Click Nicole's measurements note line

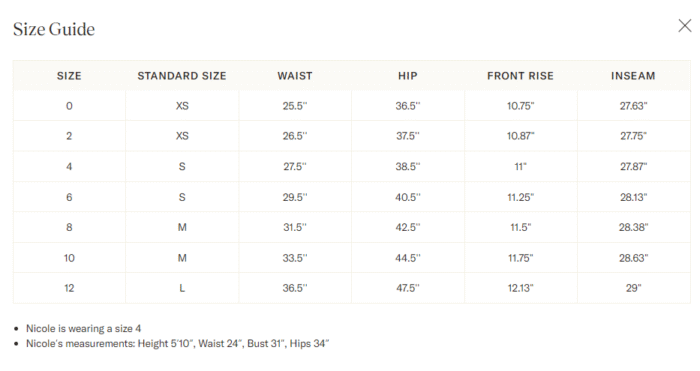click(x=178, y=344)
